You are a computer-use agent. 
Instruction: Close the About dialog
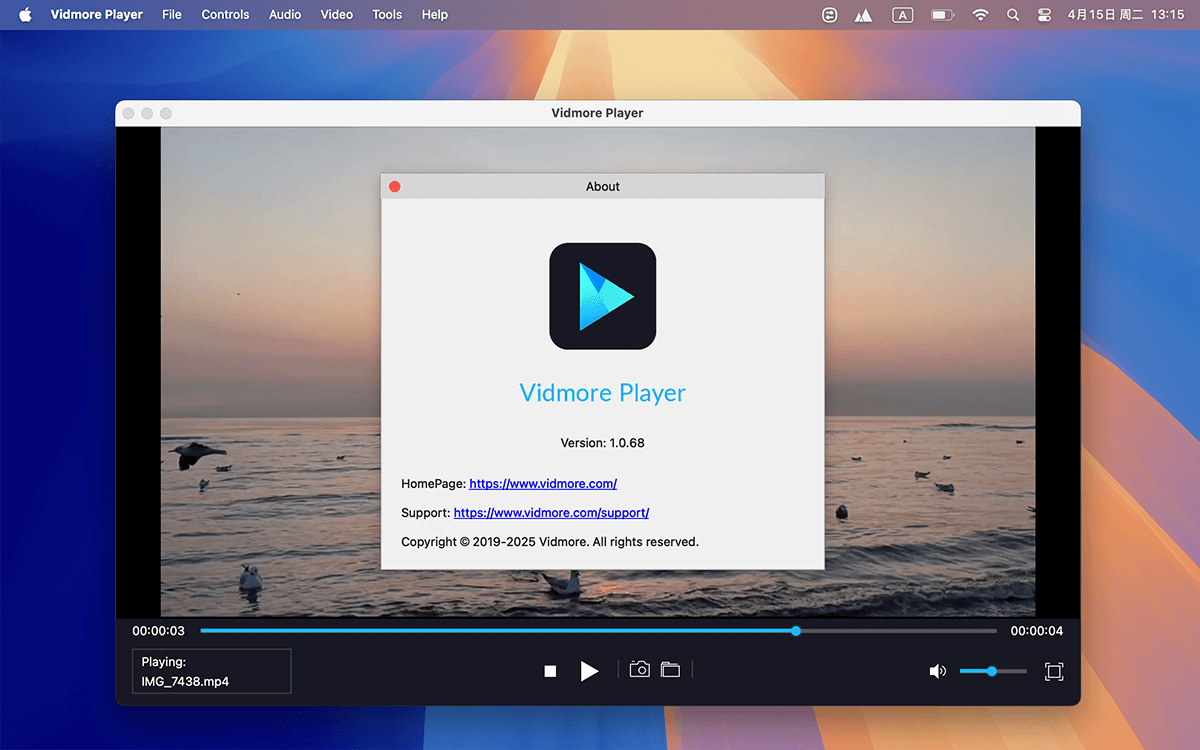coord(395,187)
